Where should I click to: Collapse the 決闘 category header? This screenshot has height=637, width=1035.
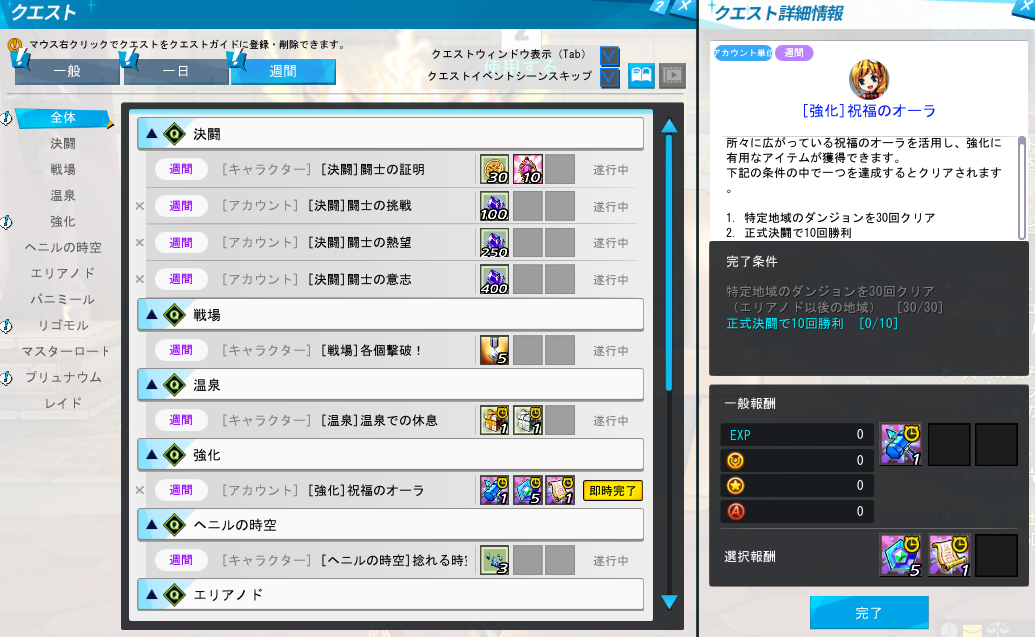390,133
